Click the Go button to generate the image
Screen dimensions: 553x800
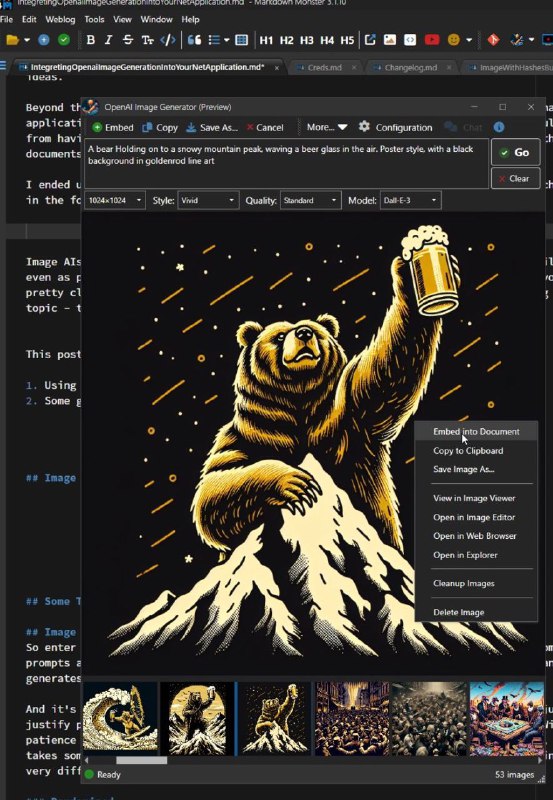tap(515, 152)
